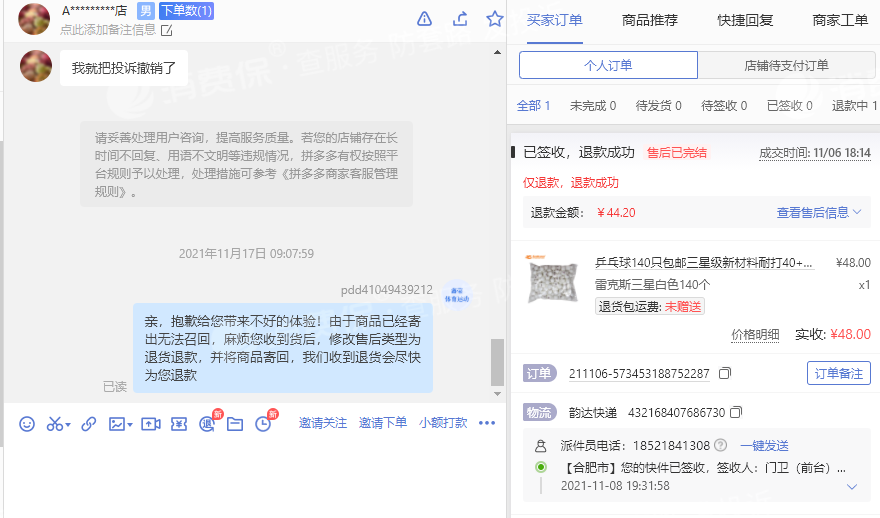
Task: Star this conversation
Action: [494, 19]
